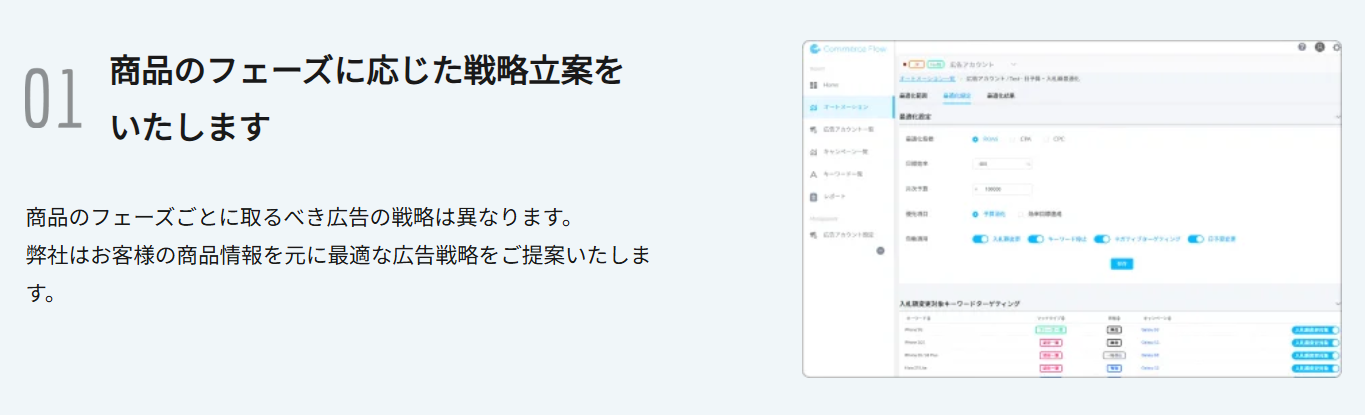Open the user account icon at top right
The width and height of the screenshot is (1365, 415).
click(1319, 47)
